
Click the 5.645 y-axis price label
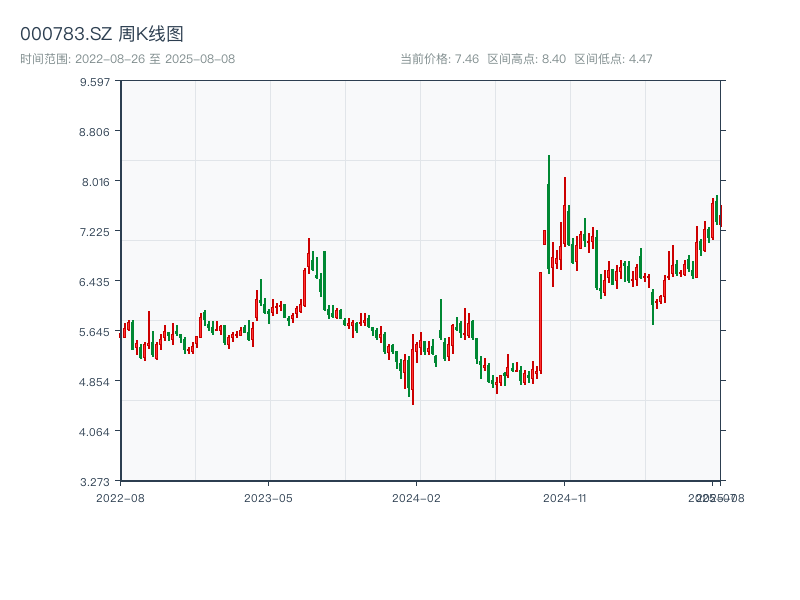click(x=95, y=331)
